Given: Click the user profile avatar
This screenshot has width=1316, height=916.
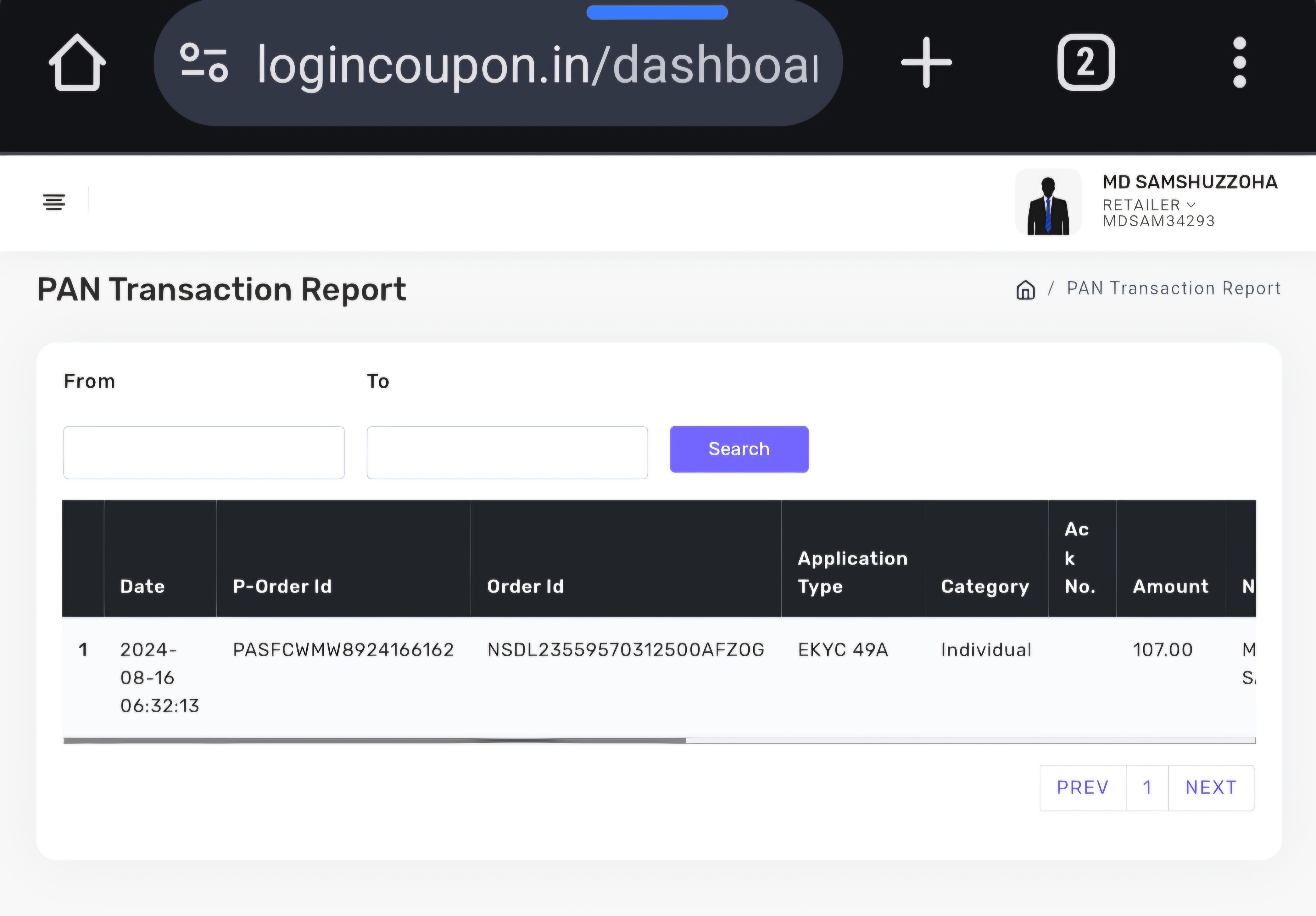Looking at the screenshot, I should pos(1048,202).
